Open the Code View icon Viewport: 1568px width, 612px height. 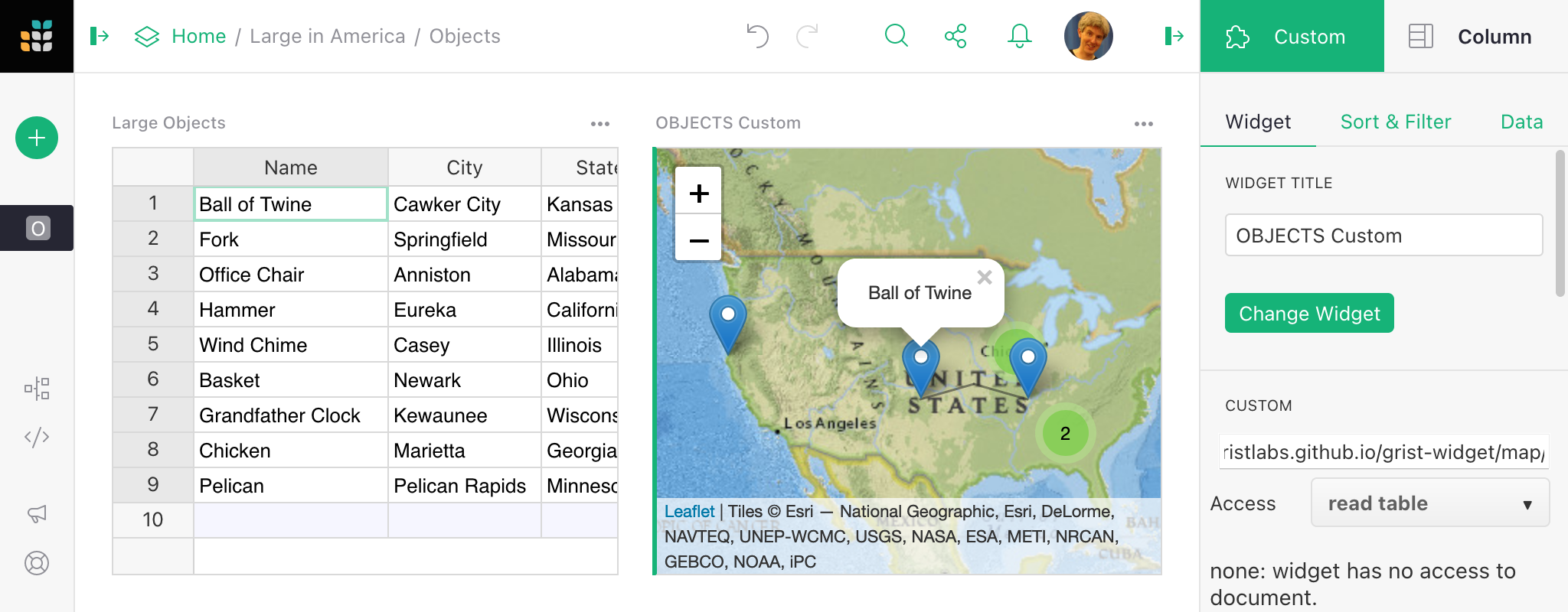[37, 437]
